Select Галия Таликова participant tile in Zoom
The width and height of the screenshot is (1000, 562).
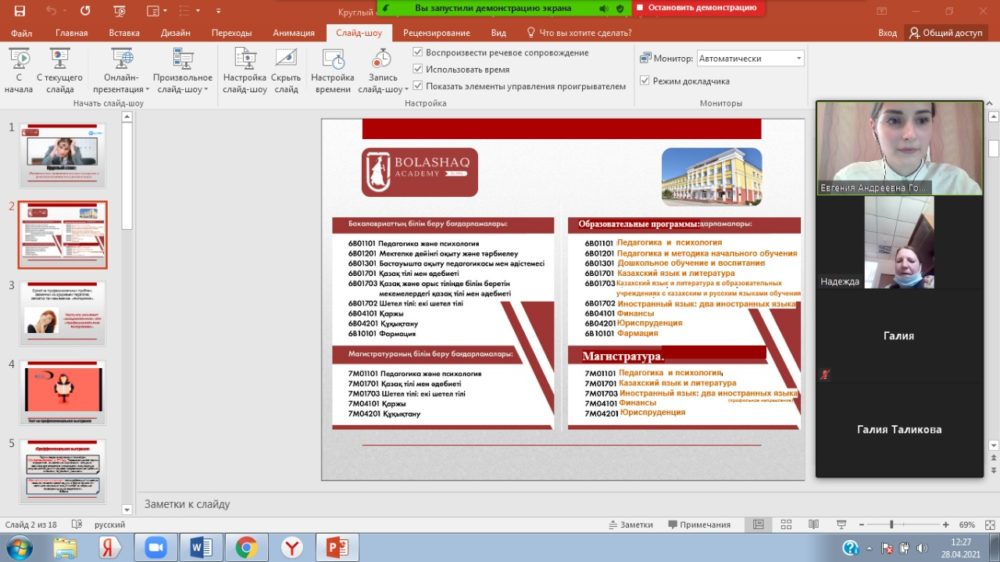899,429
